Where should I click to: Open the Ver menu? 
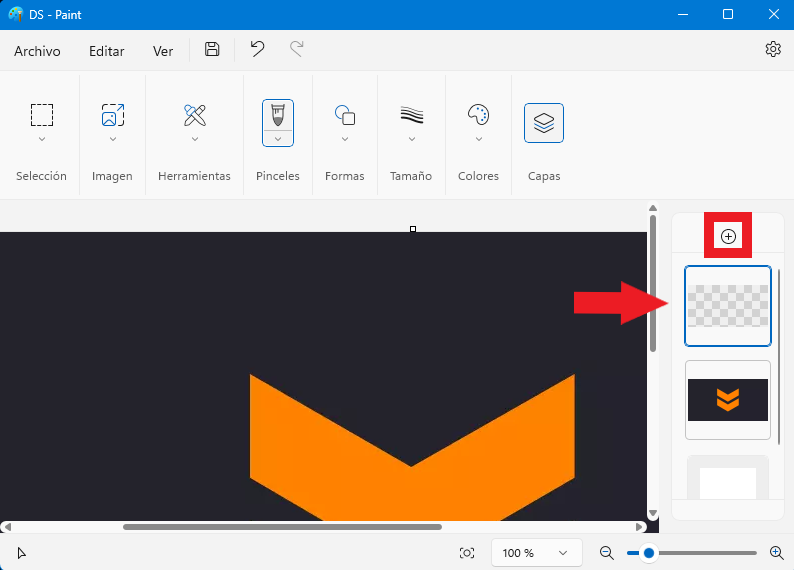coord(163,51)
